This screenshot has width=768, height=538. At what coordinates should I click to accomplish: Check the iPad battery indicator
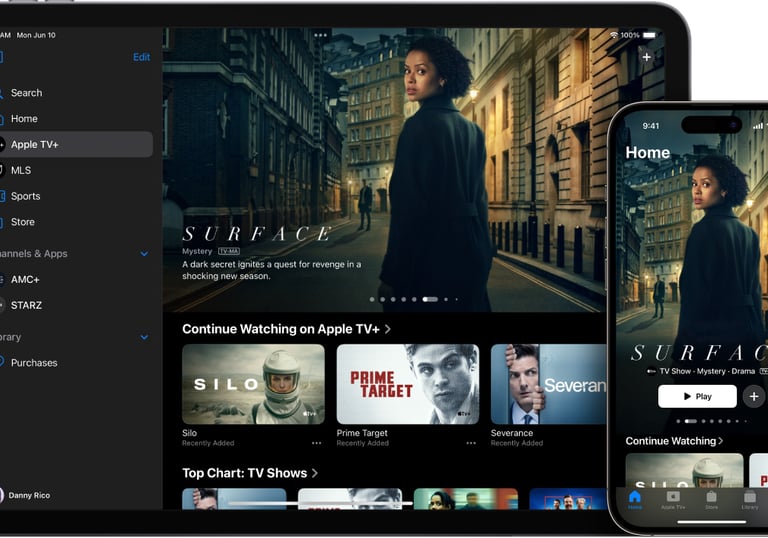[x=649, y=35]
